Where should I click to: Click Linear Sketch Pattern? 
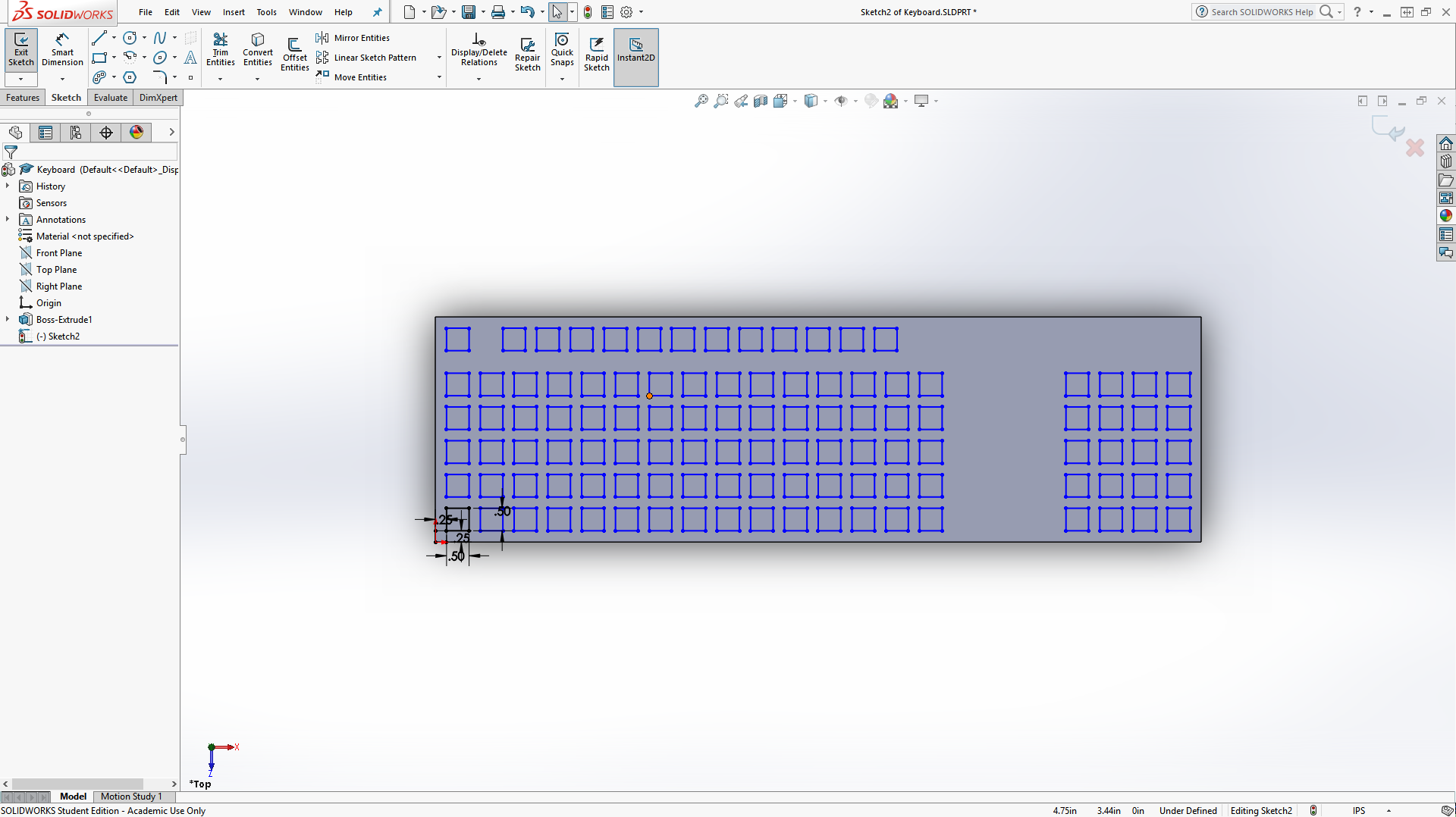[x=366, y=58]
